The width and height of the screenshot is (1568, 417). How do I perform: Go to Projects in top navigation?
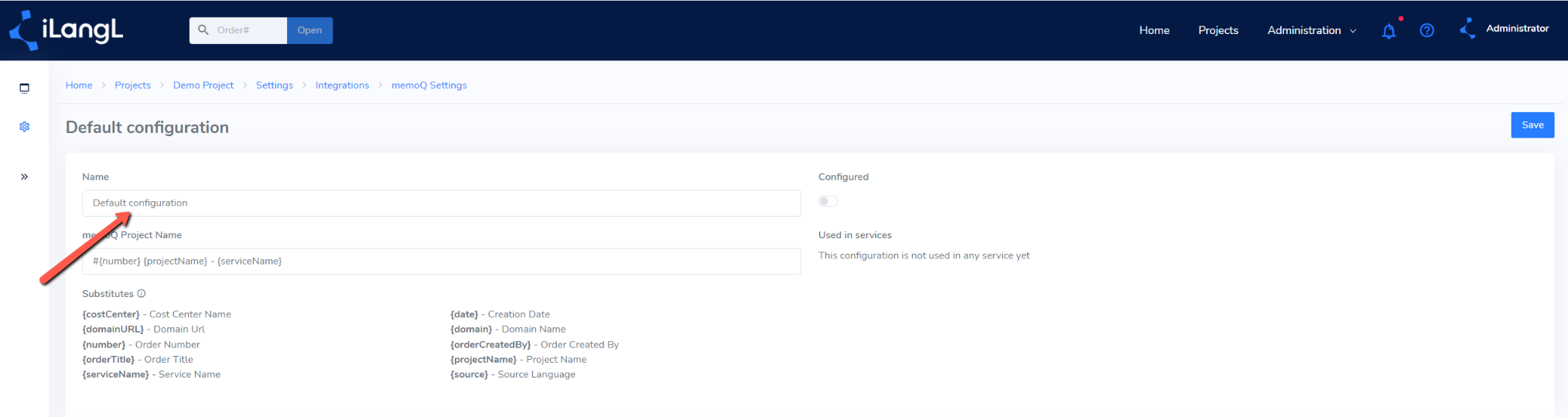coord(1218,30)
